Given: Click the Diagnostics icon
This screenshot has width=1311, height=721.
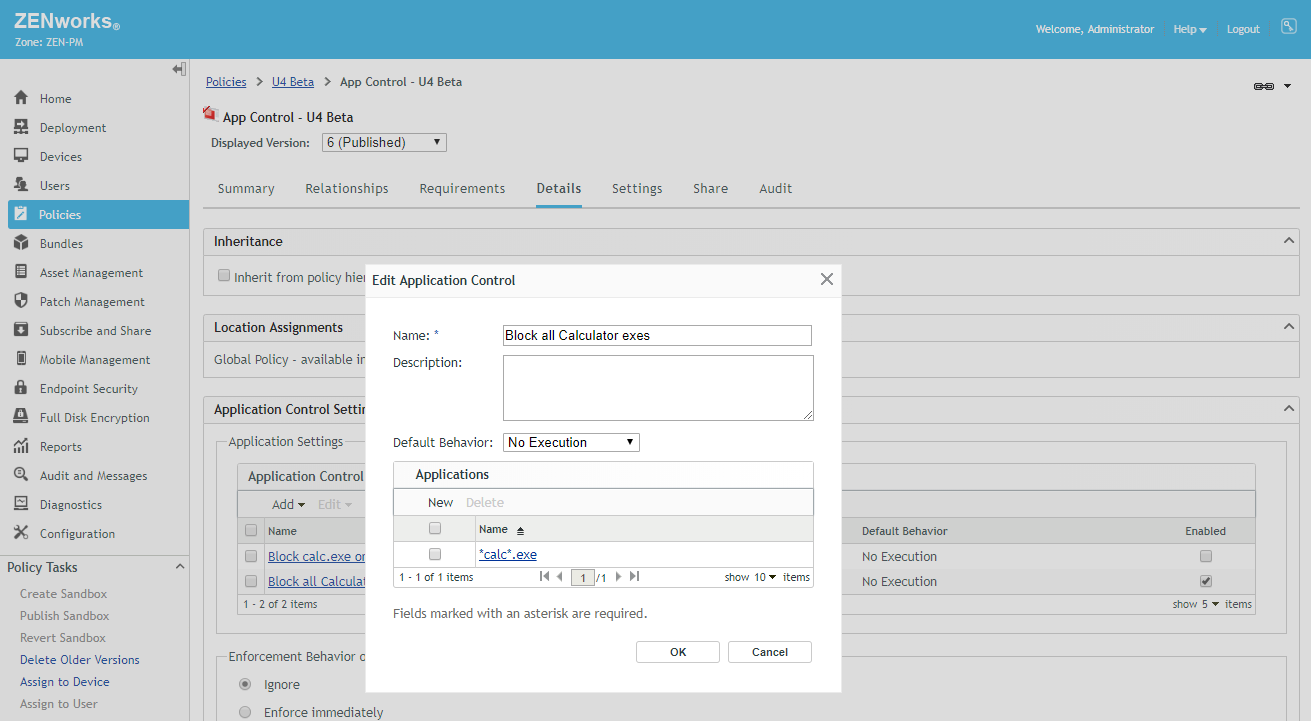Looking at the screenshot, I should click(20, 504).
